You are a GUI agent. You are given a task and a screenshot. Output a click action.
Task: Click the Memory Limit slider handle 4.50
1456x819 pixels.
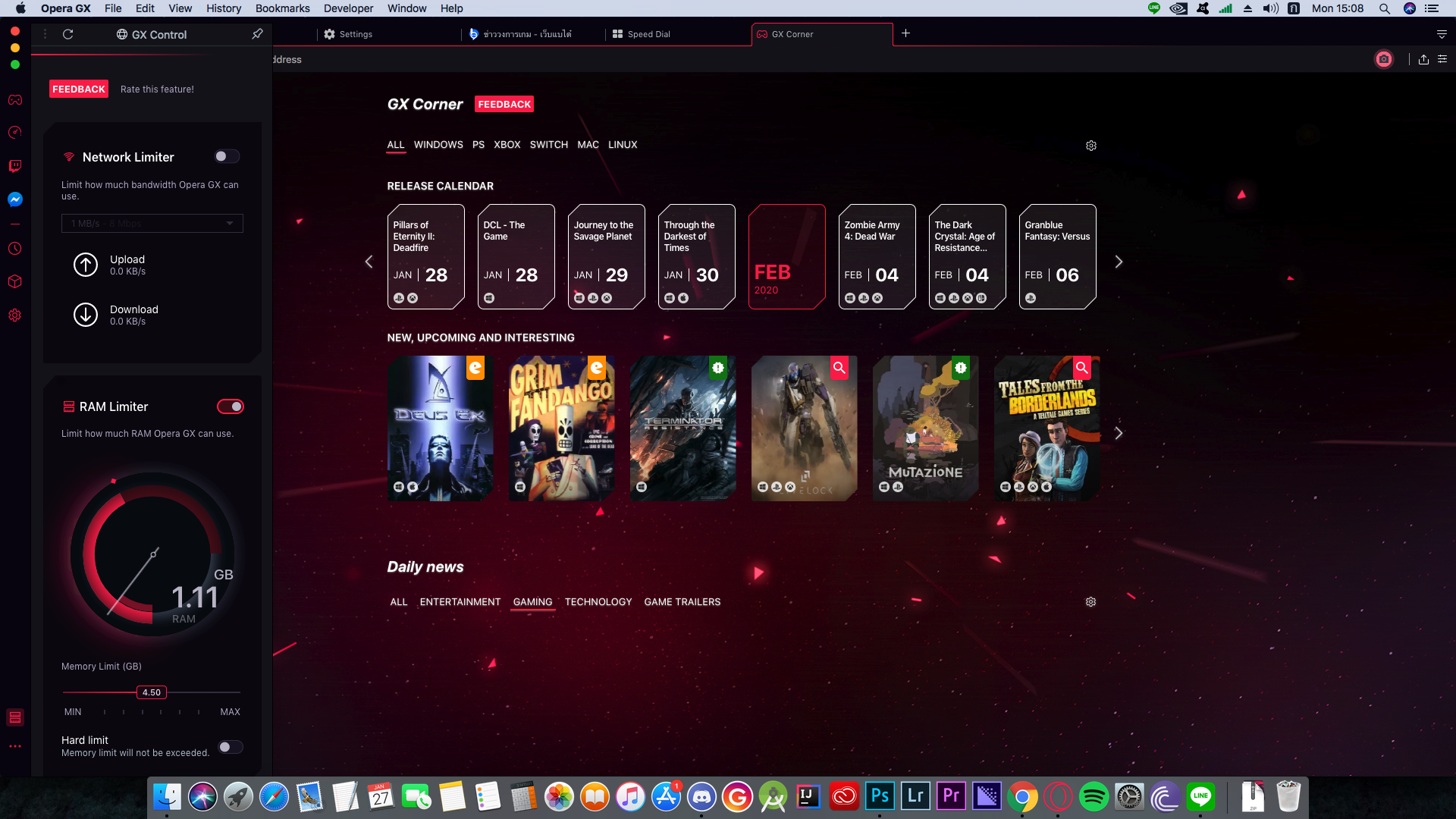click(152, 692)
